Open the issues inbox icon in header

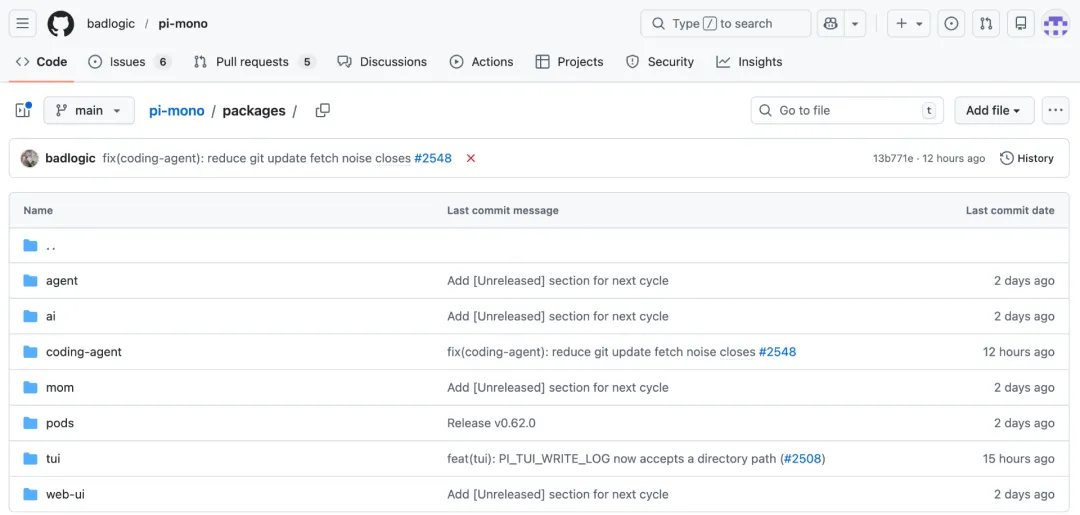point(951,23)
